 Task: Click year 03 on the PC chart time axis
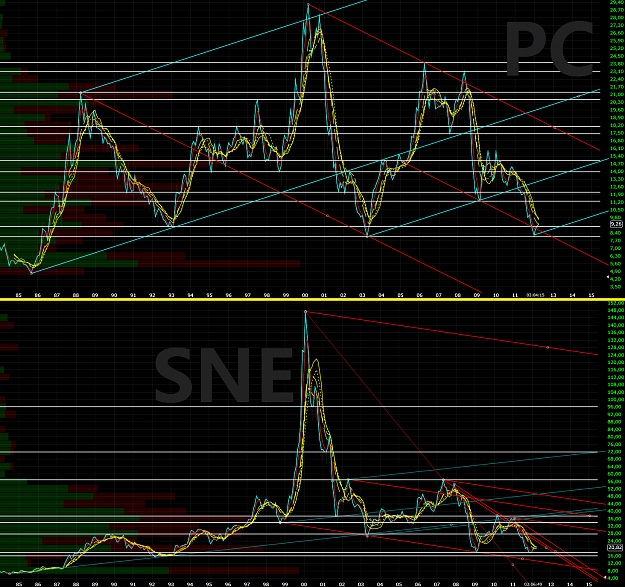(x=362, y=295)
